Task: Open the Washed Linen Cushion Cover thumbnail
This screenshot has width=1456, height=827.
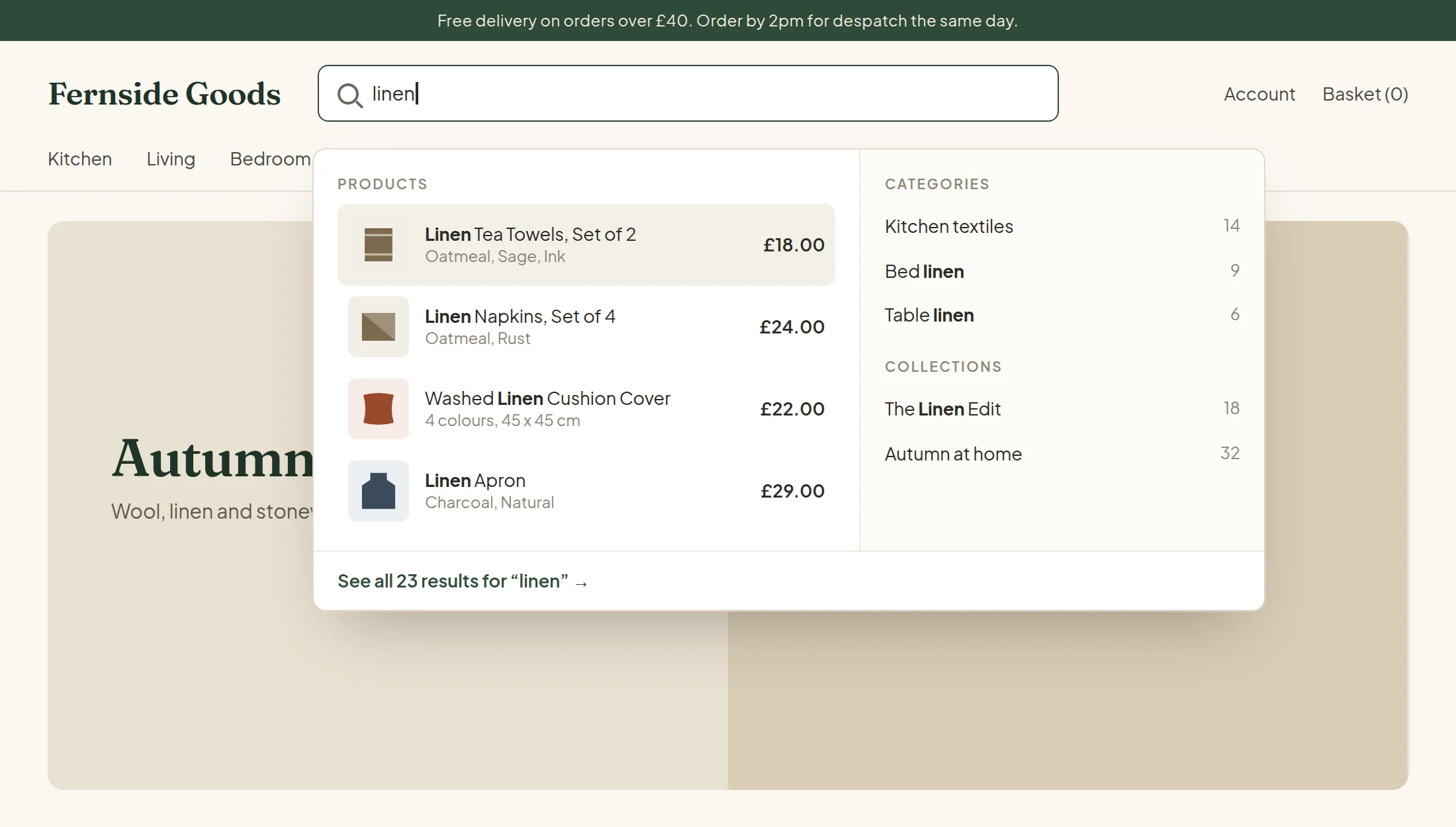Action: pos(379,409)
